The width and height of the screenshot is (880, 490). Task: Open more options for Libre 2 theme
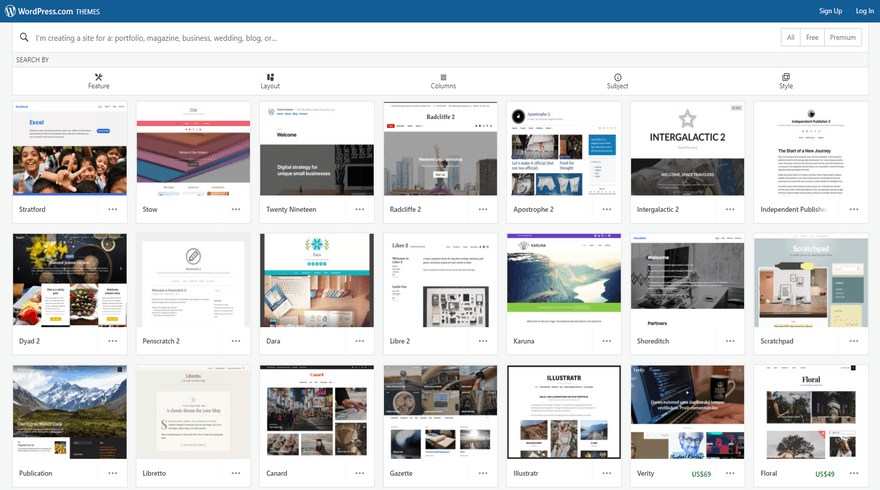(483, 341)
